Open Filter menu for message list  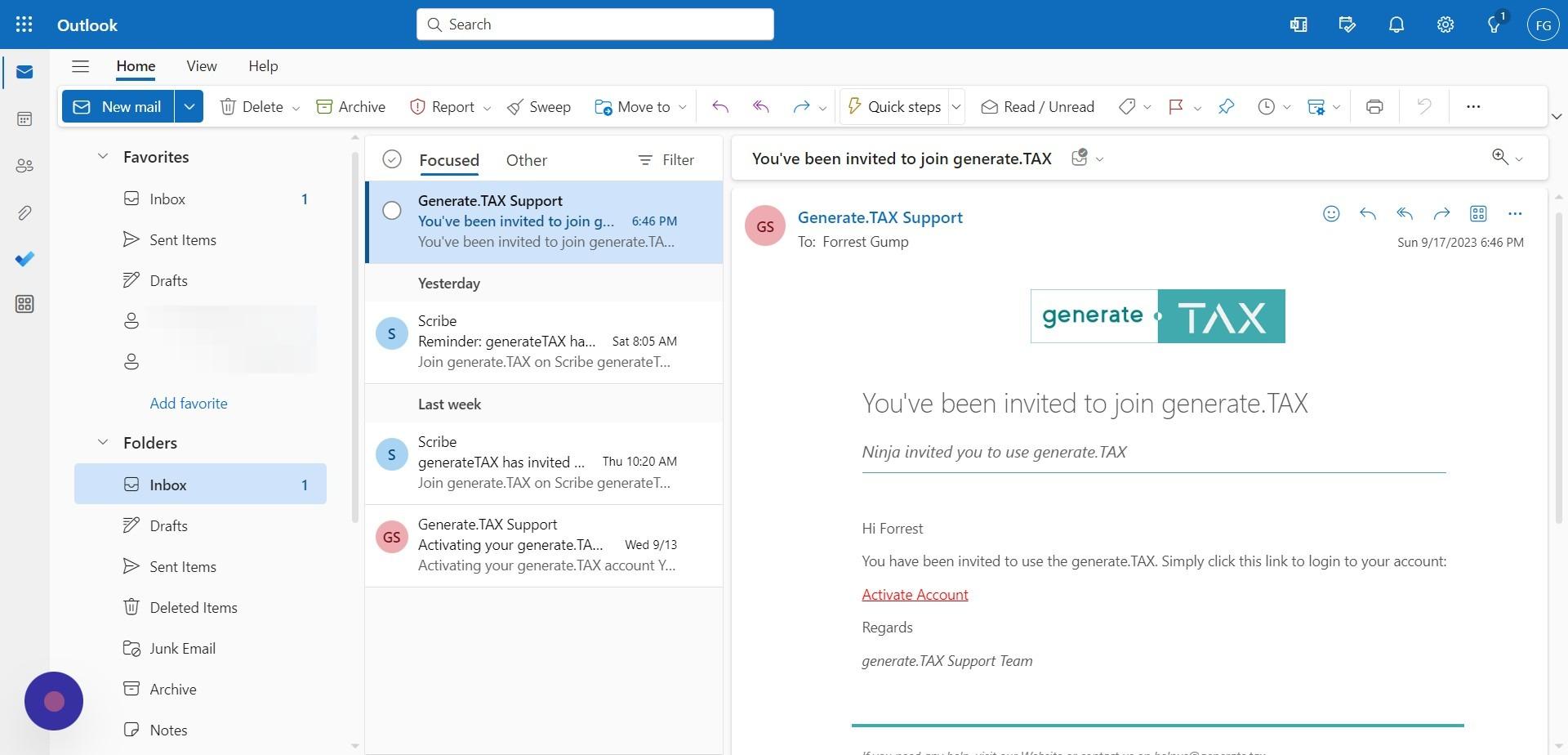click(x=666, y=160)
